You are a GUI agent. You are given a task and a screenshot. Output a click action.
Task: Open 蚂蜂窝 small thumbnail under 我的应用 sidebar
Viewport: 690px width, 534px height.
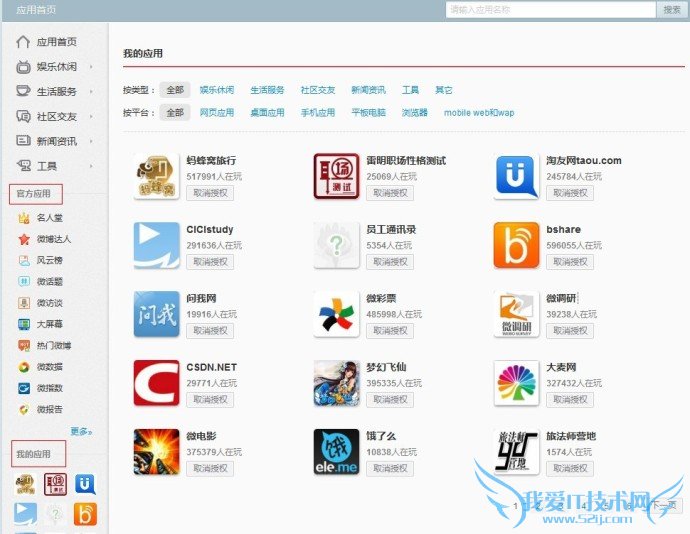(x=25, y=484)
